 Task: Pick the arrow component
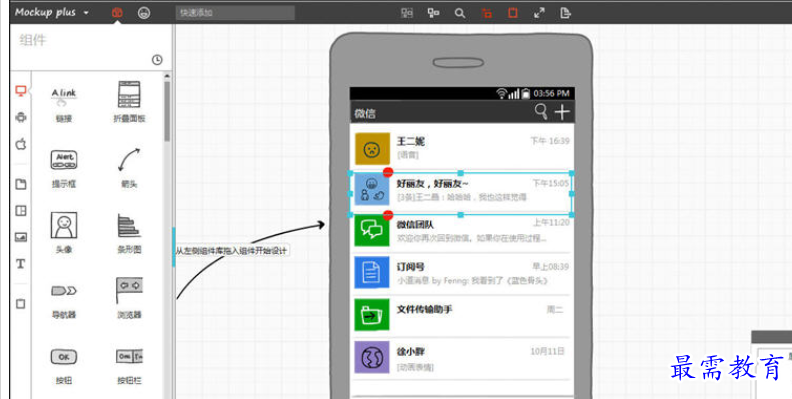129,167
